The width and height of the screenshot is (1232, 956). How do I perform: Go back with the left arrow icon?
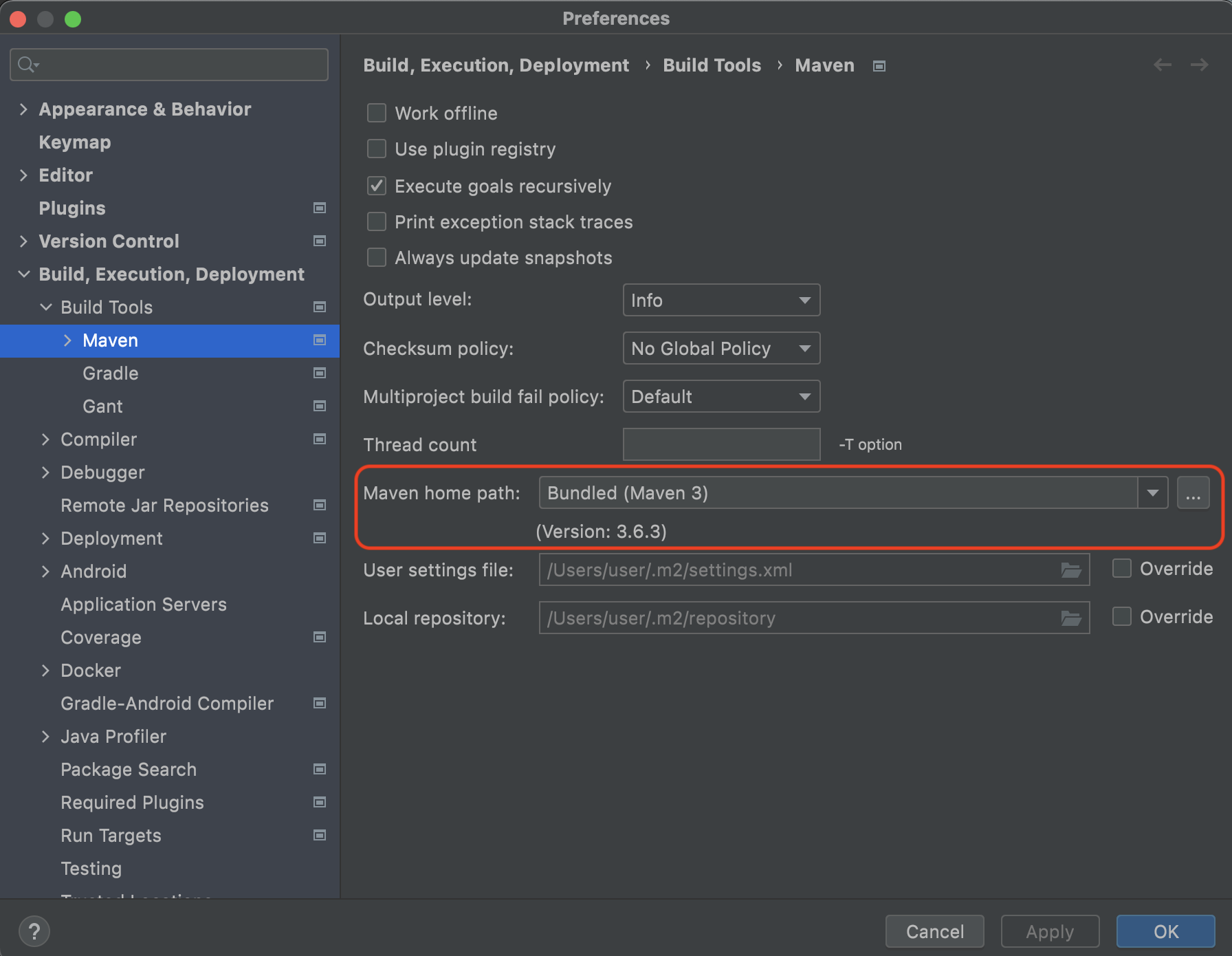1163,65
